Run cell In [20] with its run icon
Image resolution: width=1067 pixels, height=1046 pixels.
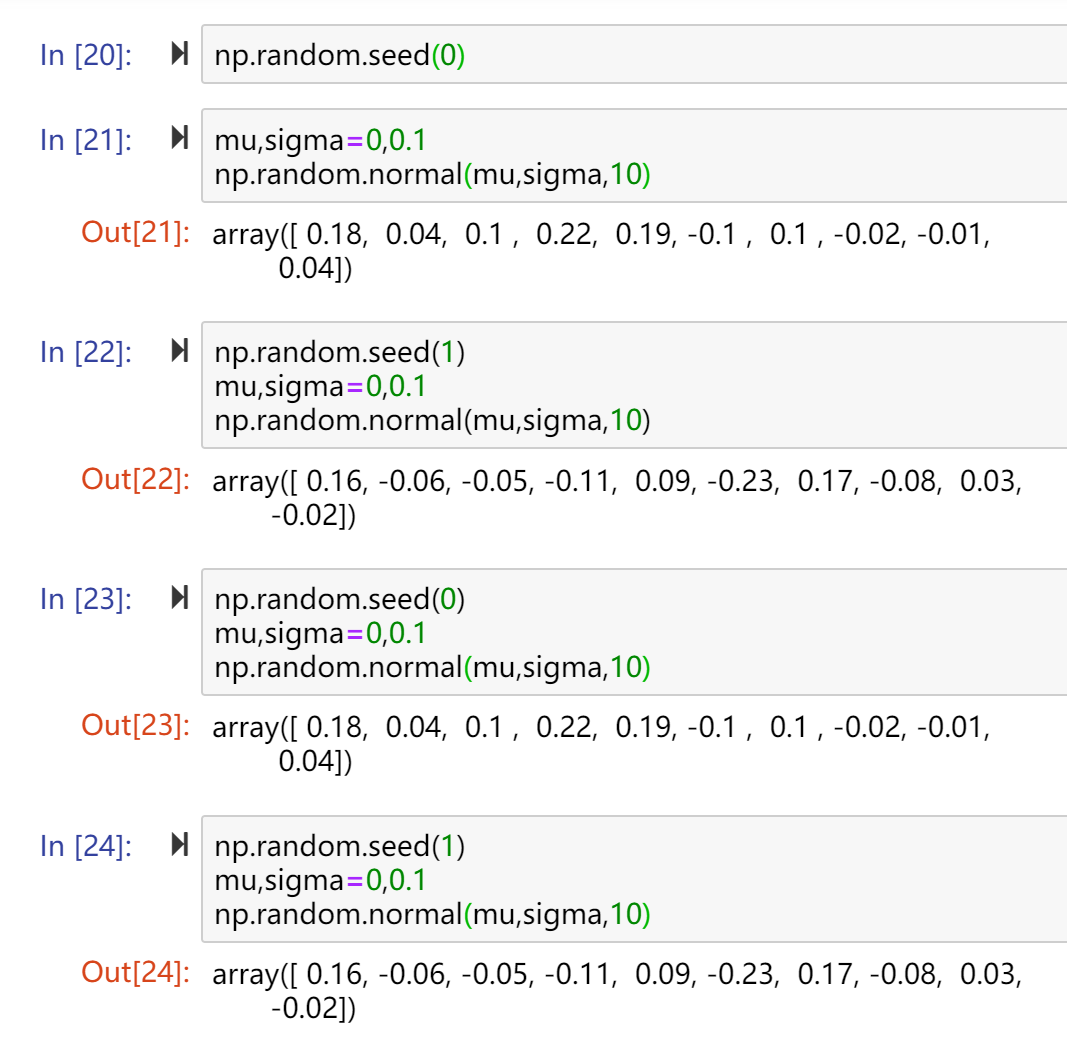coord(180,53)
